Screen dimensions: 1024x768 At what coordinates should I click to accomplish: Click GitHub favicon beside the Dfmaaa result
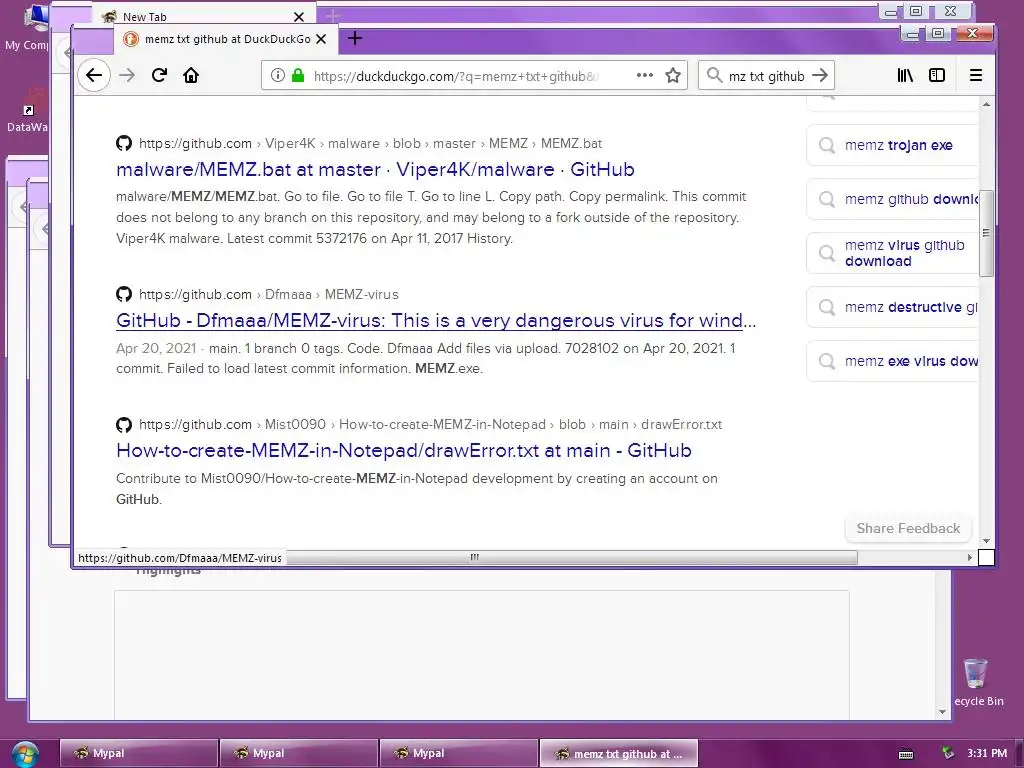pos(124,294)
